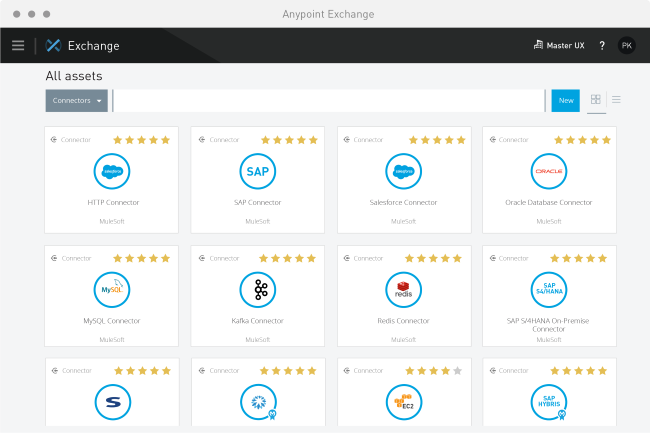Viewport: 650px width, 433px height.
Task: Click the All assets heading
Action: [x=74, y=76]
